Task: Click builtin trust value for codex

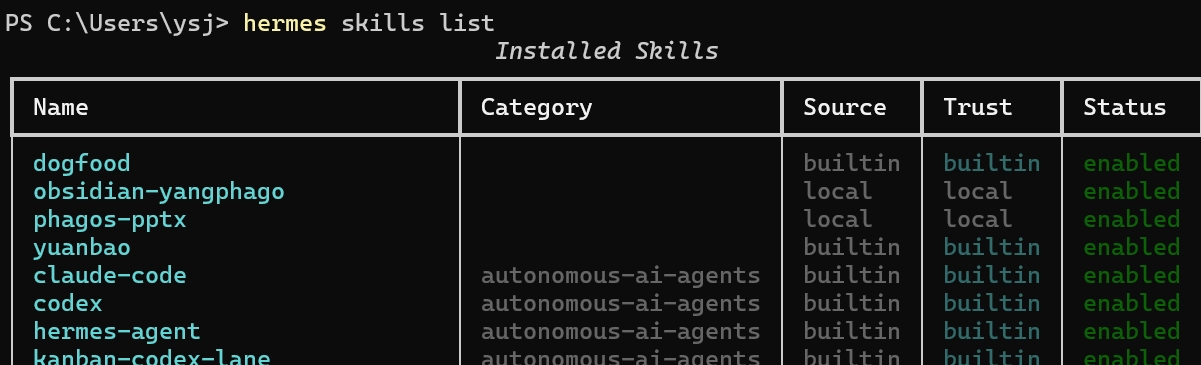Action: tap(992, 303)
